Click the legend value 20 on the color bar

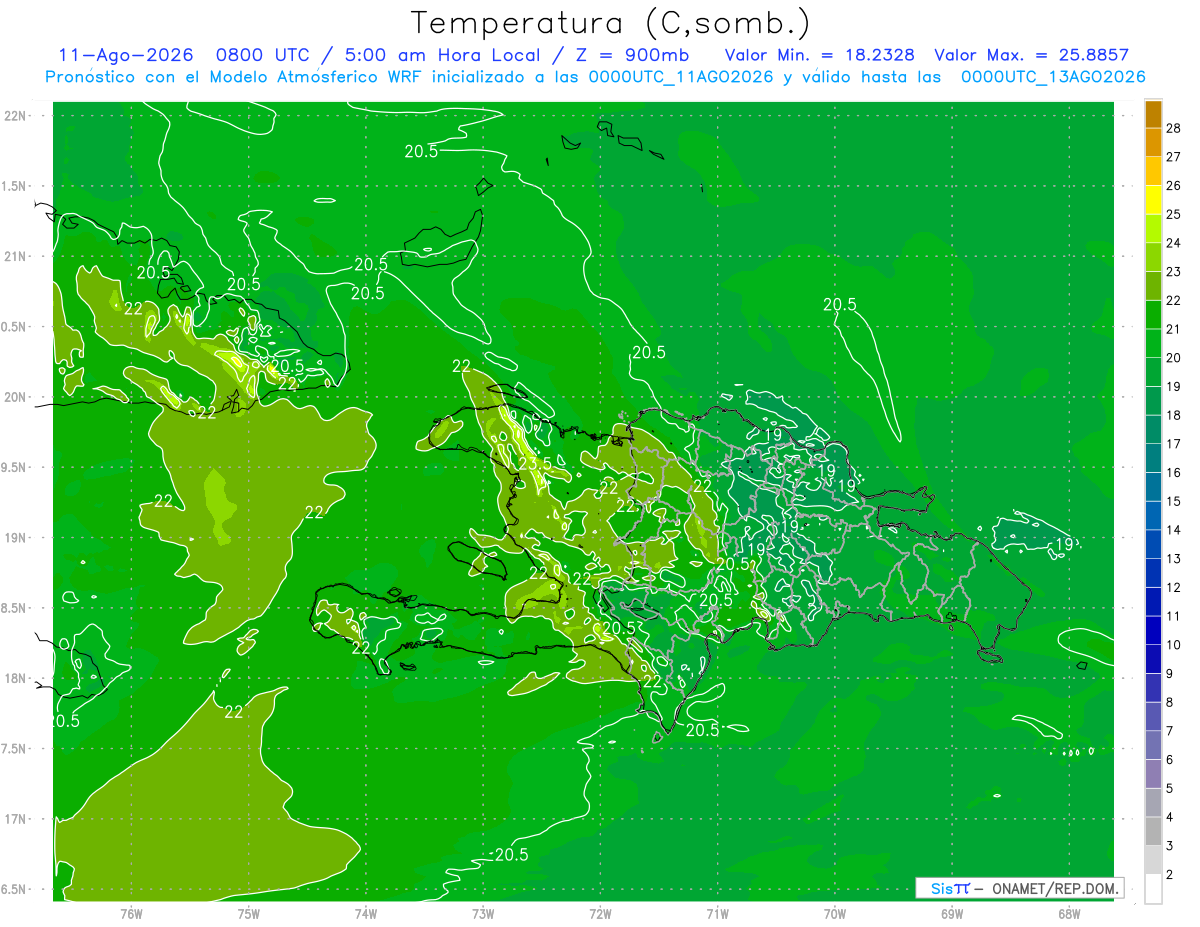coord(1174,358)
